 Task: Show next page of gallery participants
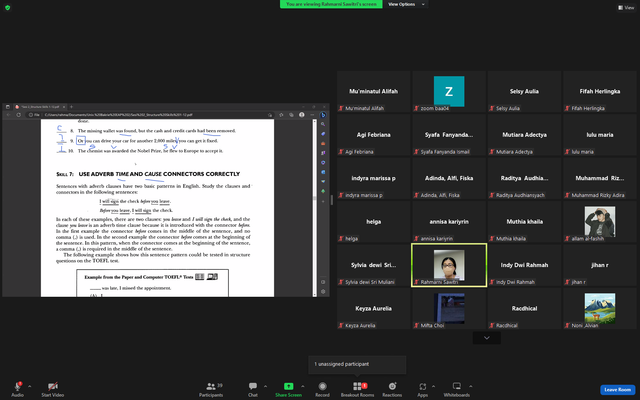tap(487, 338)
